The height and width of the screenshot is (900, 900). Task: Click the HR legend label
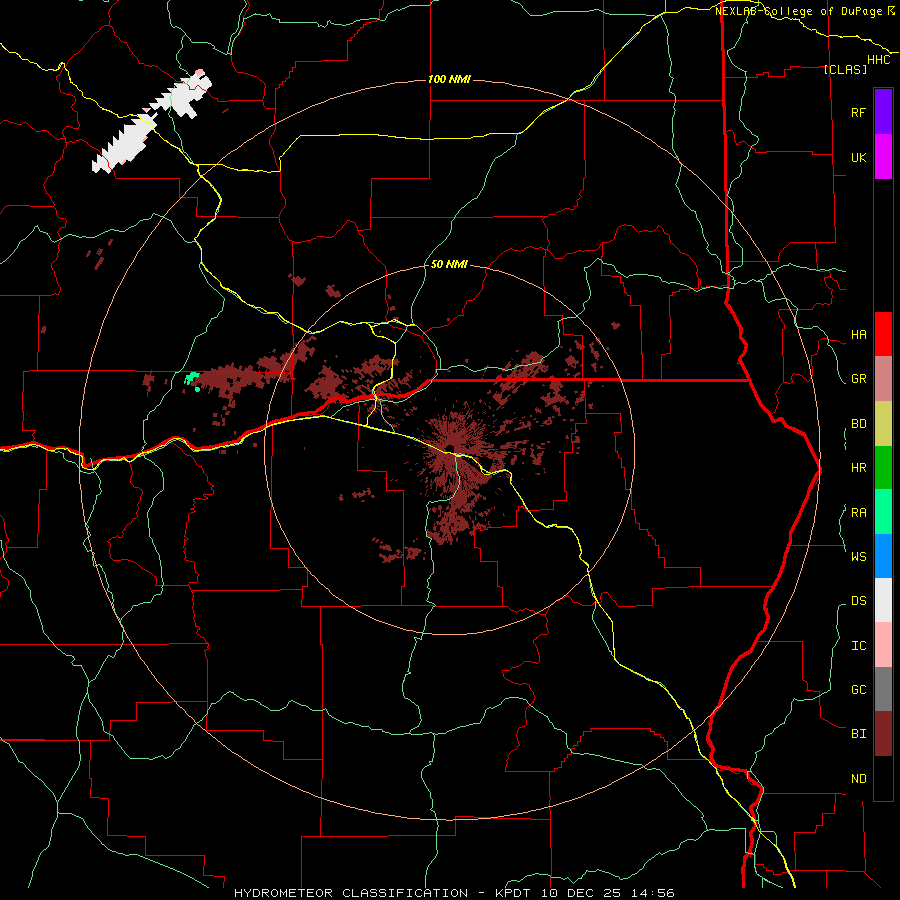tap(858, 468)
